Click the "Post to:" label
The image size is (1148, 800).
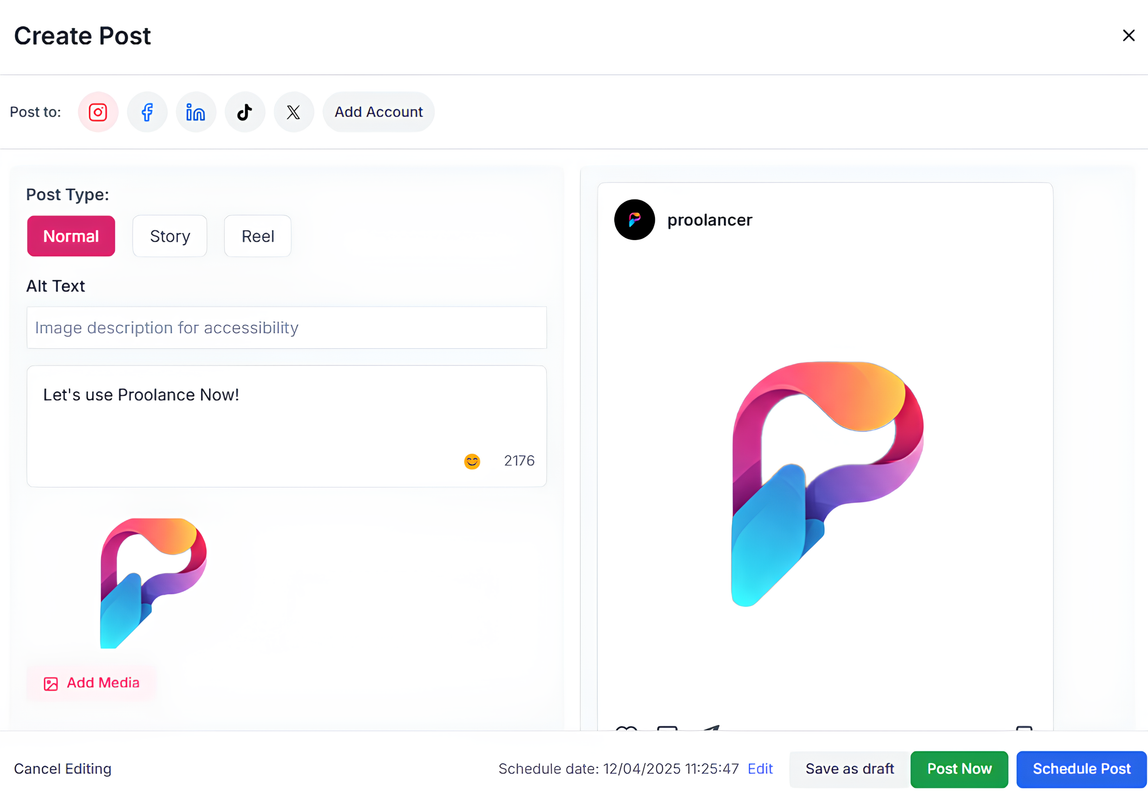tap(35, 112)
